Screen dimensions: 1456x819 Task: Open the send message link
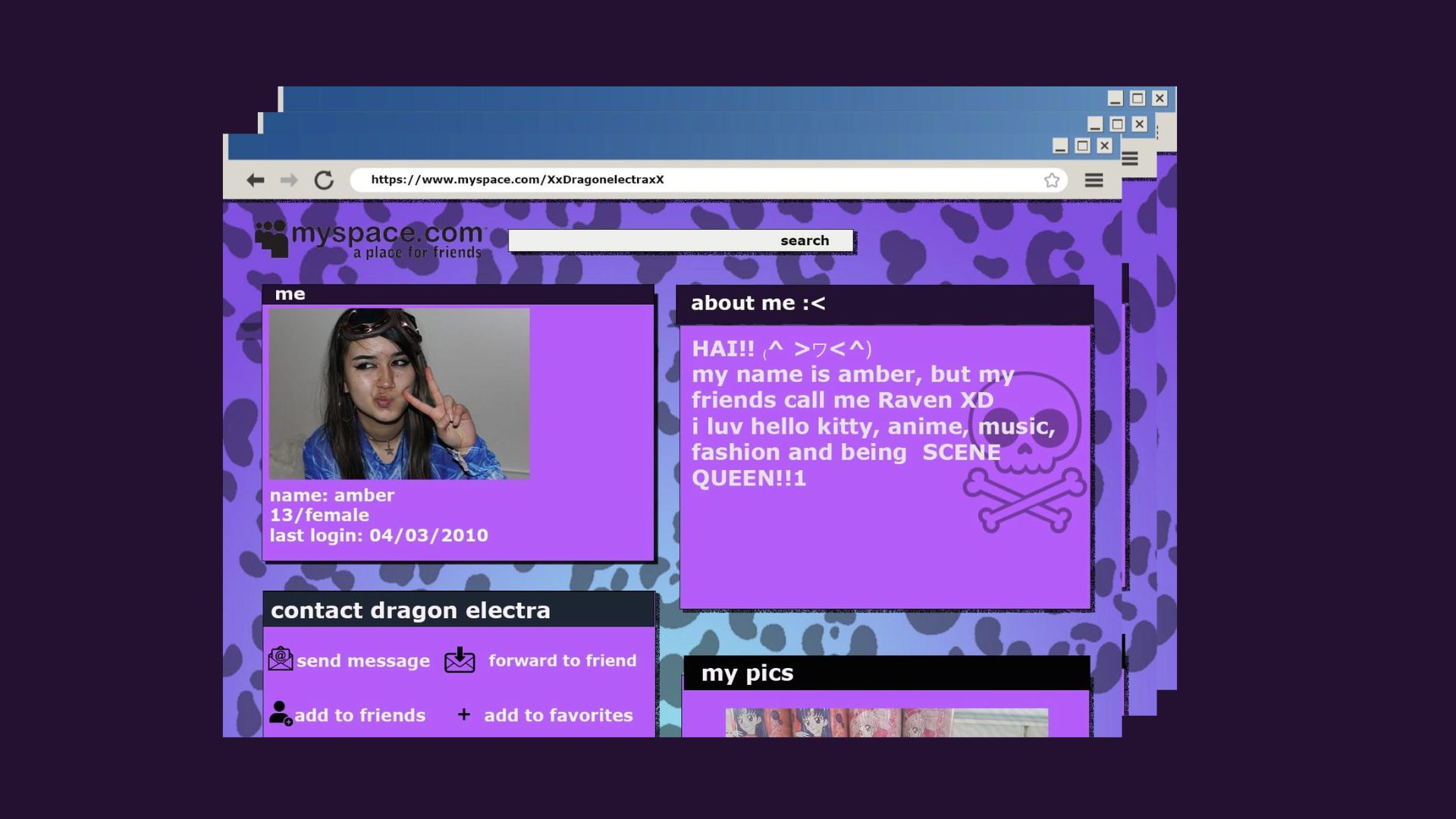coord(363,661)
